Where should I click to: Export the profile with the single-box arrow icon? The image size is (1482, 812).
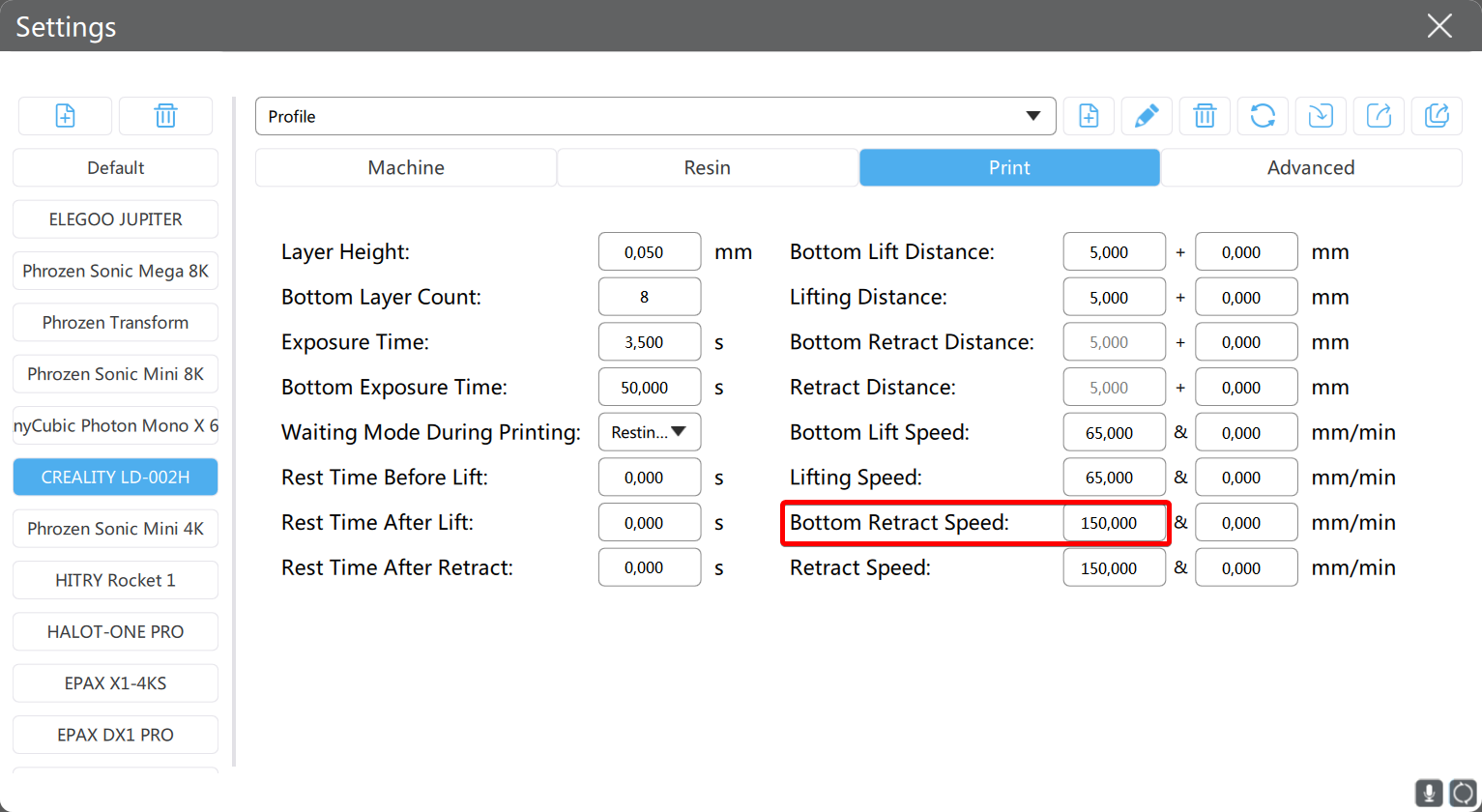coord(1379,116)
